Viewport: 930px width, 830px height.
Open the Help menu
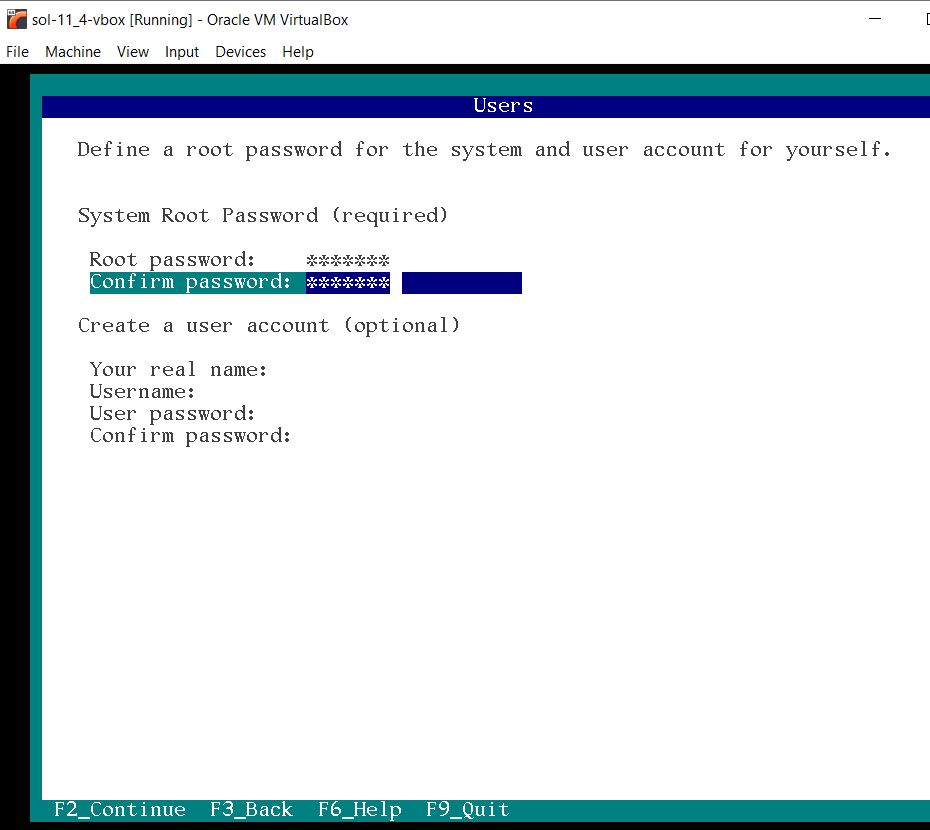[x=297, y=52]
